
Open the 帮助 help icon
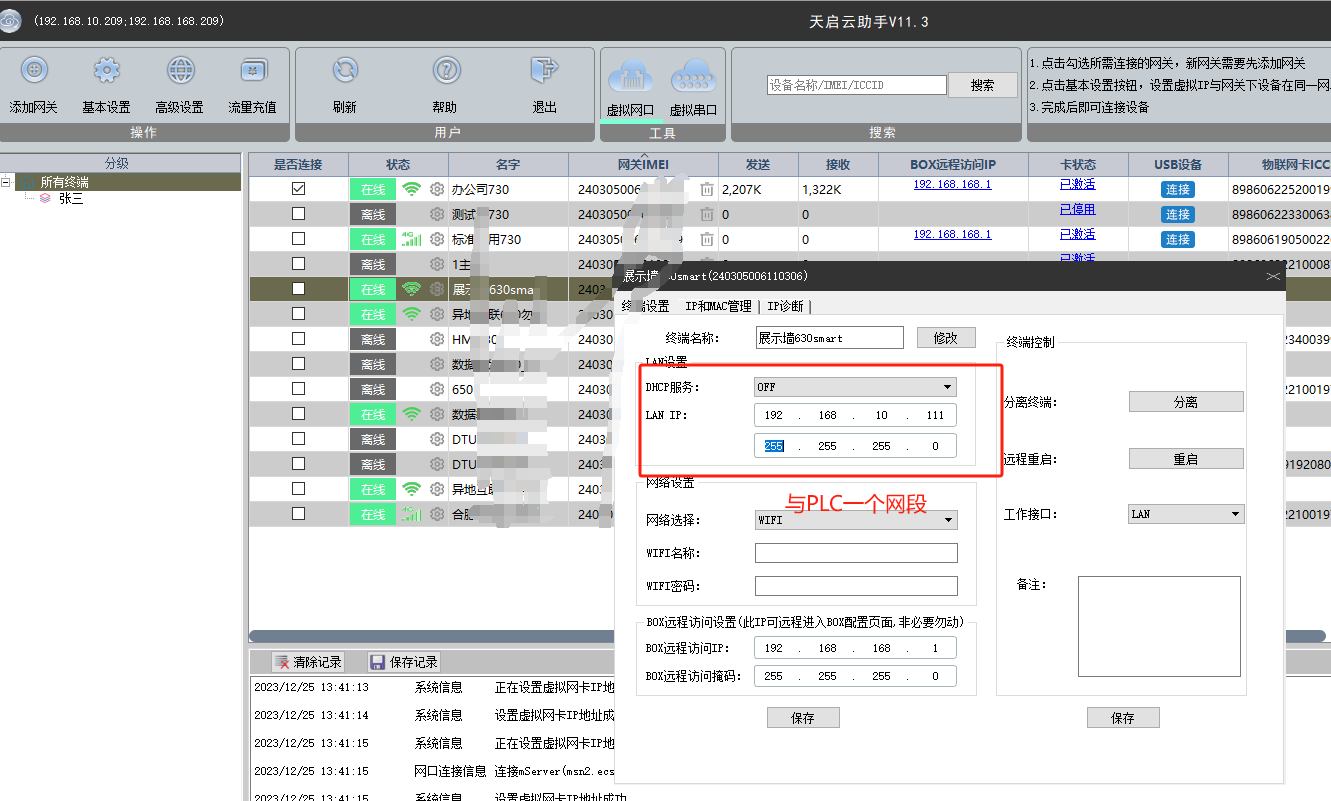(445, 70)
